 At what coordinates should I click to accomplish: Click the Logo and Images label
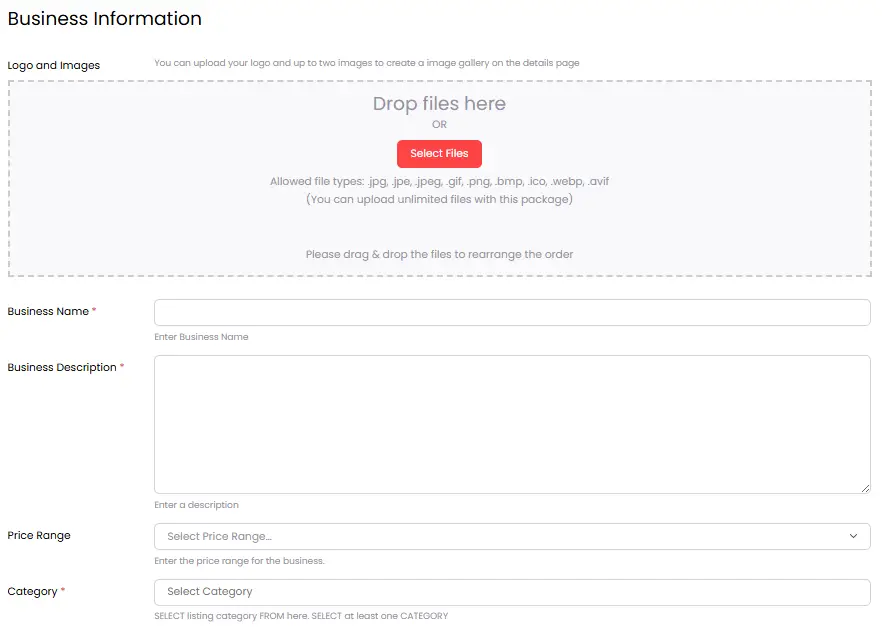(54, 66)
